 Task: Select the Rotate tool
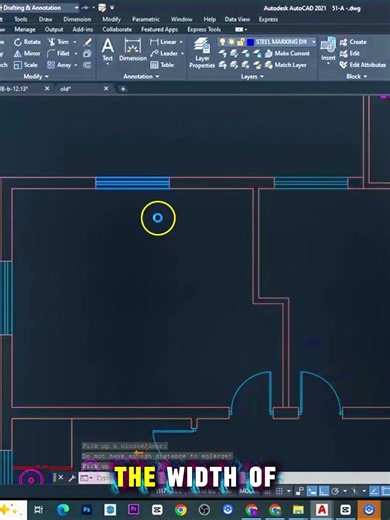(x=27, y=42)
